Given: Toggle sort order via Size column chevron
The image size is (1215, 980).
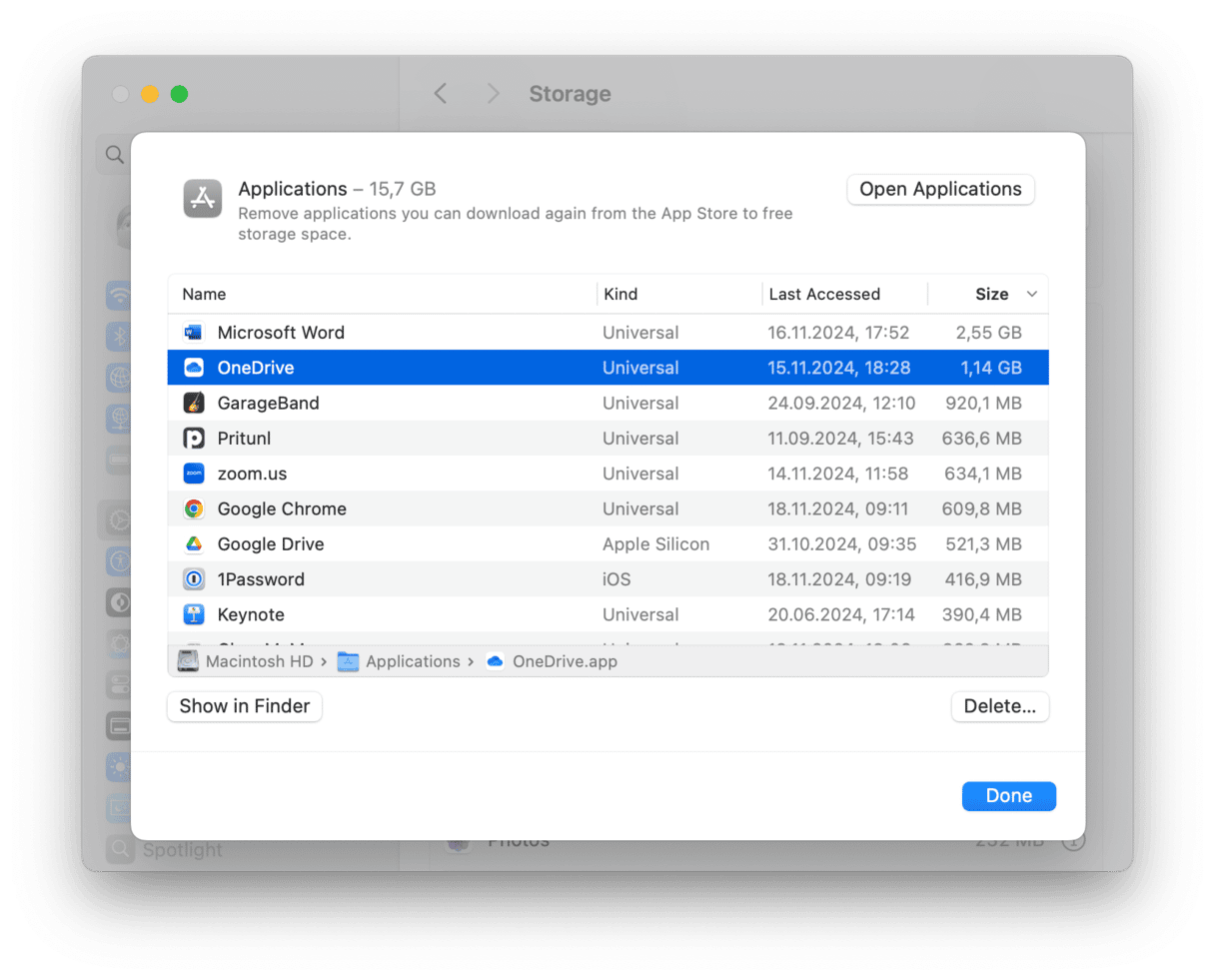Looking at the screenshot, I should pyautogui.click(x=1032, y=295).
